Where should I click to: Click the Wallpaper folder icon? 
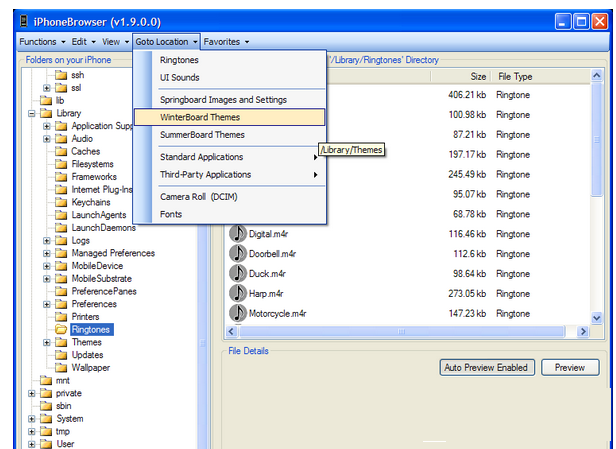[61, 367]
